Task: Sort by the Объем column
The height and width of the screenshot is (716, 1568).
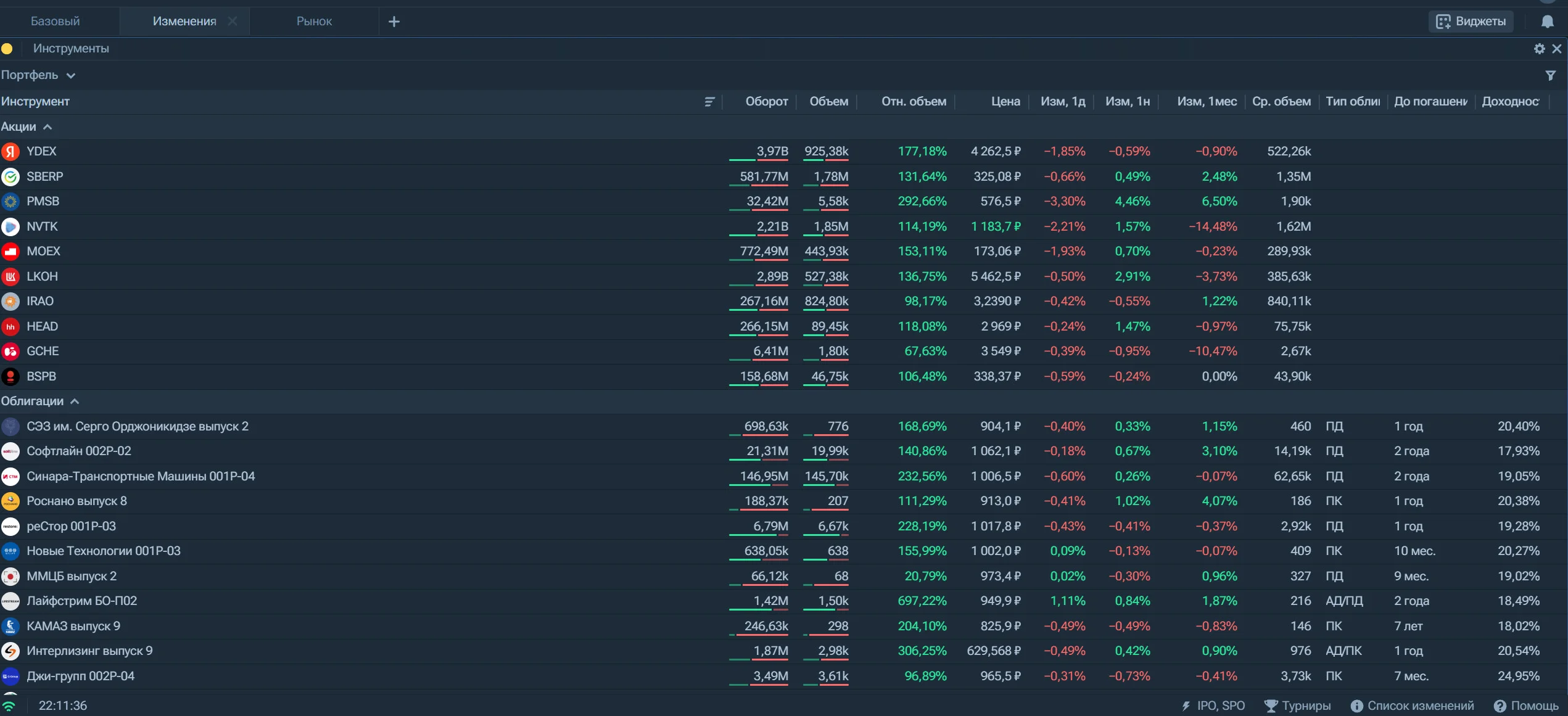Action: click(829, 102)
